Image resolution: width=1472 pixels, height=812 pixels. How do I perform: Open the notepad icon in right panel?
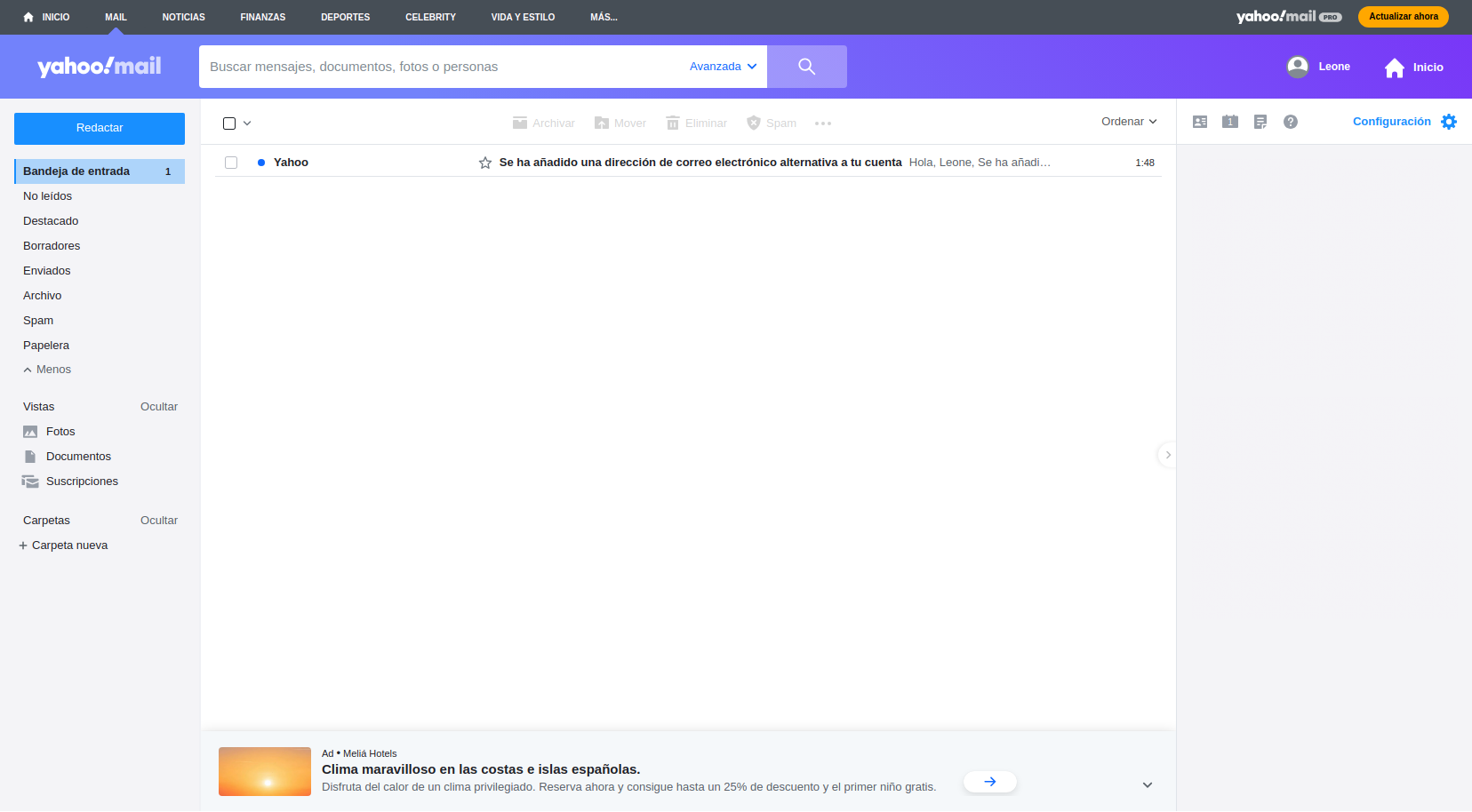(1260, 122)
